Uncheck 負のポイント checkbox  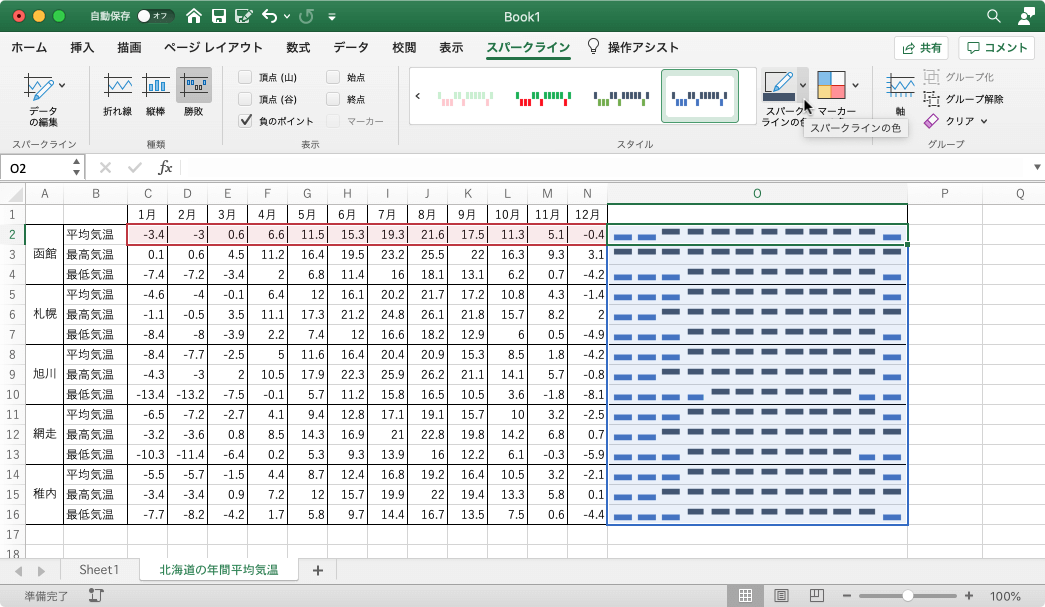[245, 121]
